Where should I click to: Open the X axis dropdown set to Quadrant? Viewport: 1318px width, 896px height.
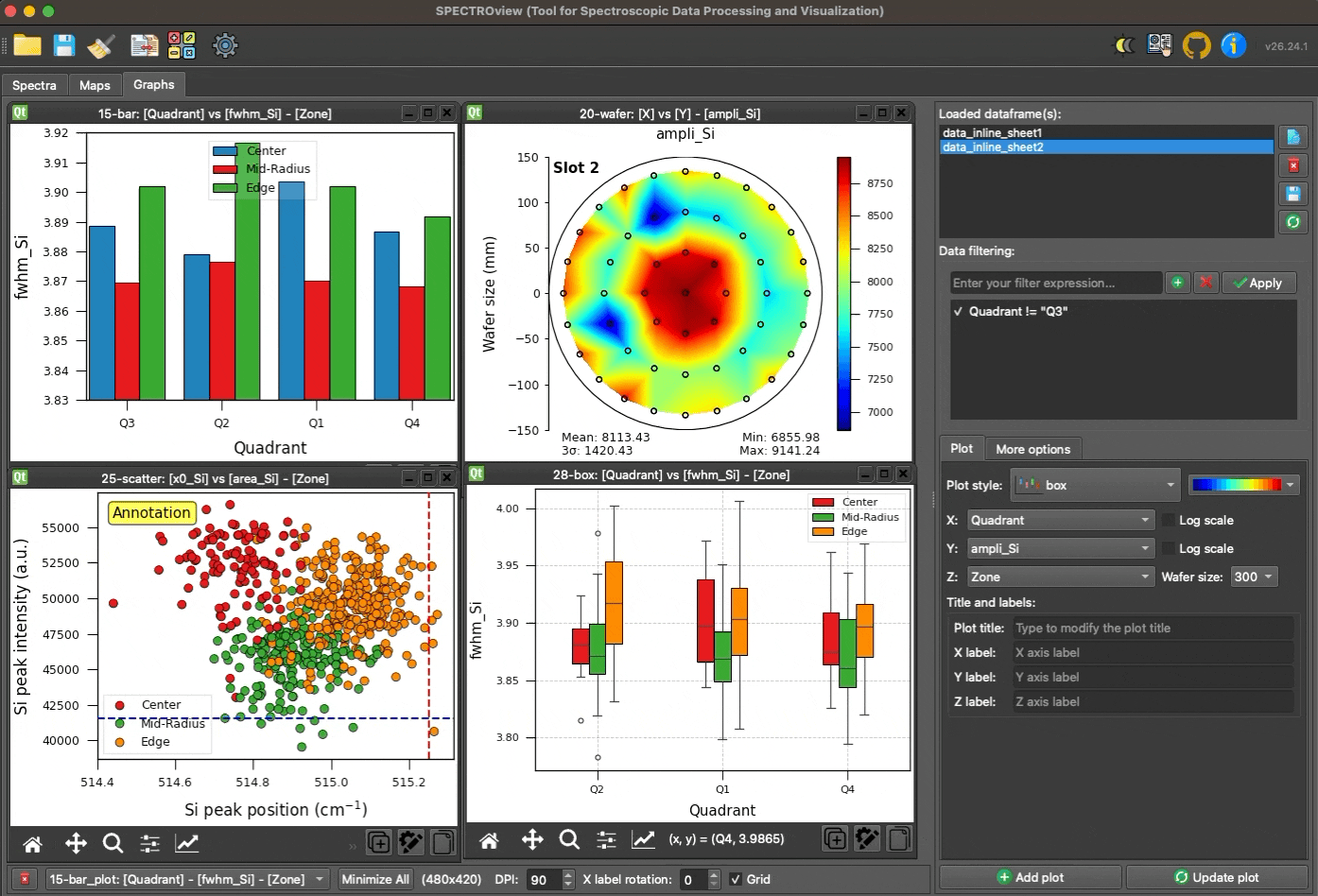click(x=1060, y=520)
